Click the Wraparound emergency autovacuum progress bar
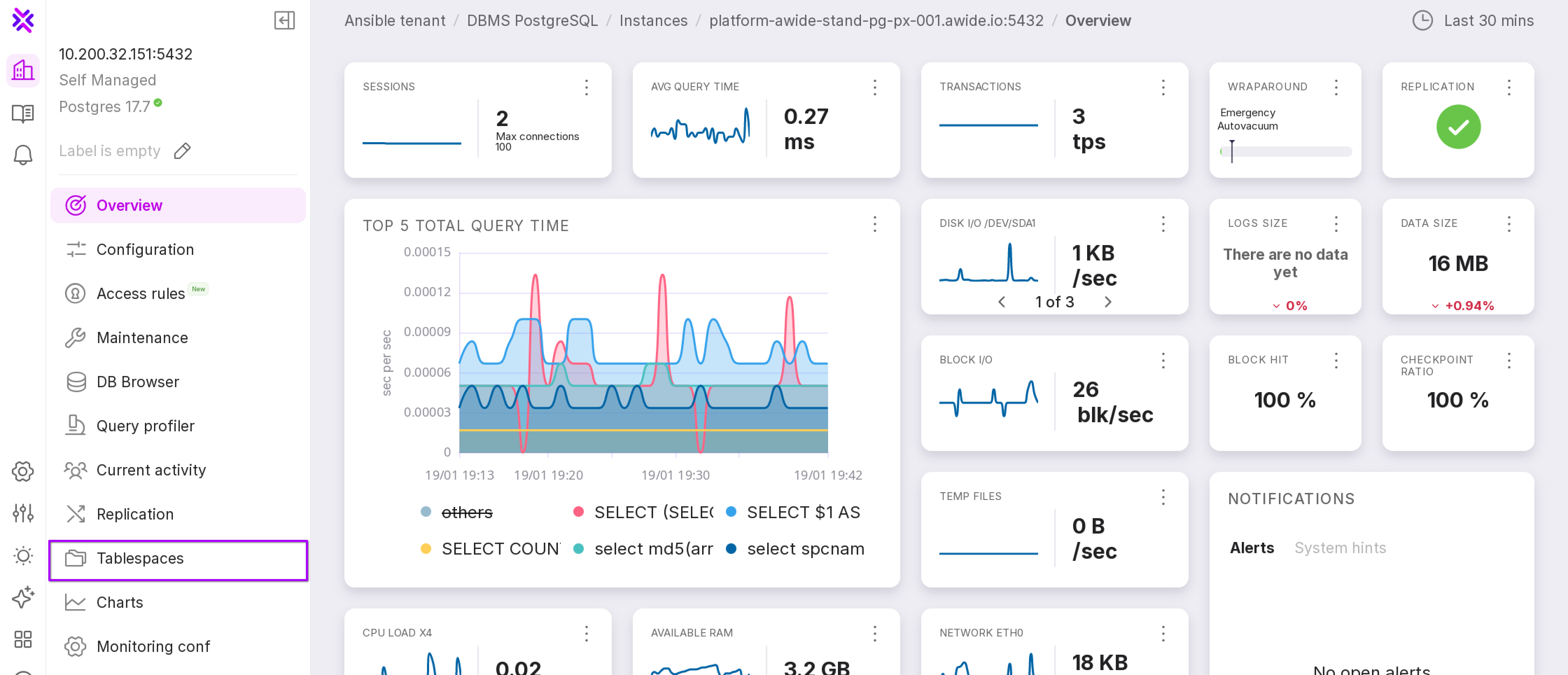 [x=1286, y=152]
